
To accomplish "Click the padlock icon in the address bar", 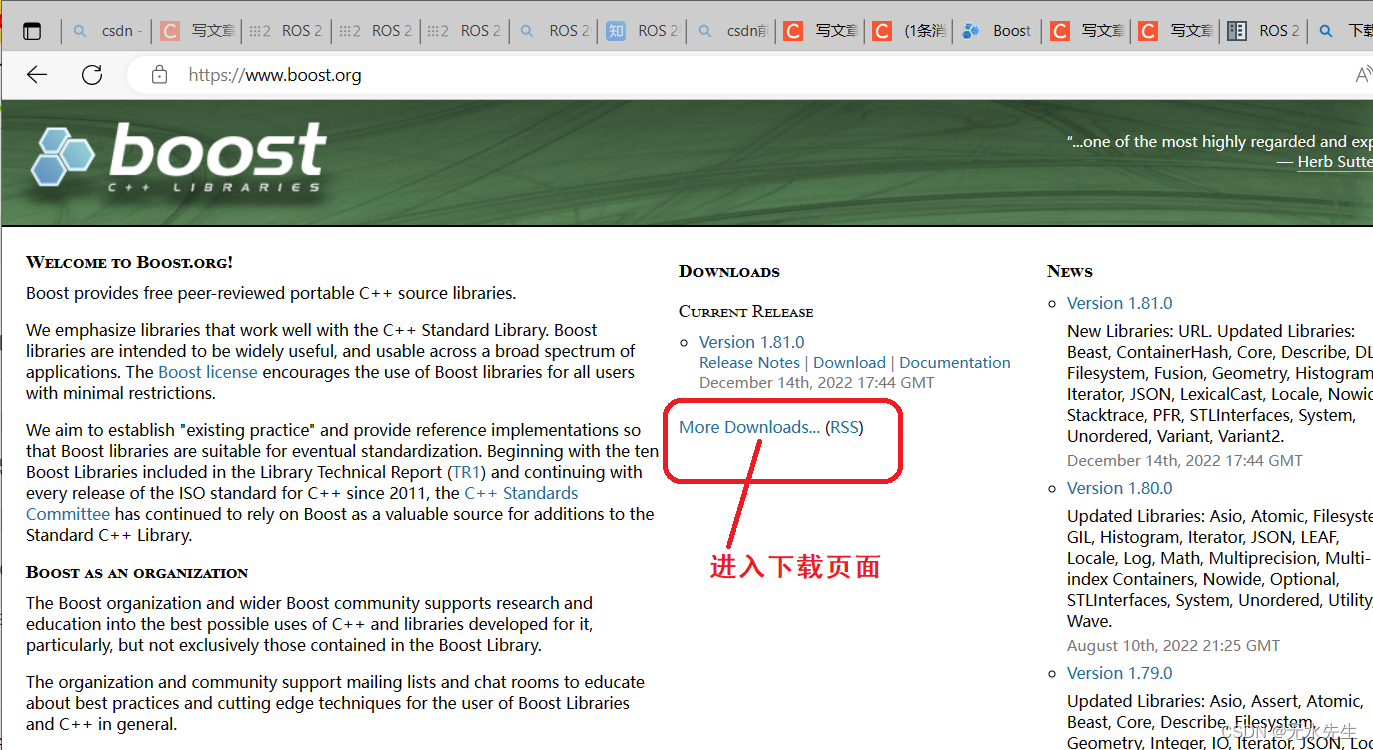I will coord(159,74).
